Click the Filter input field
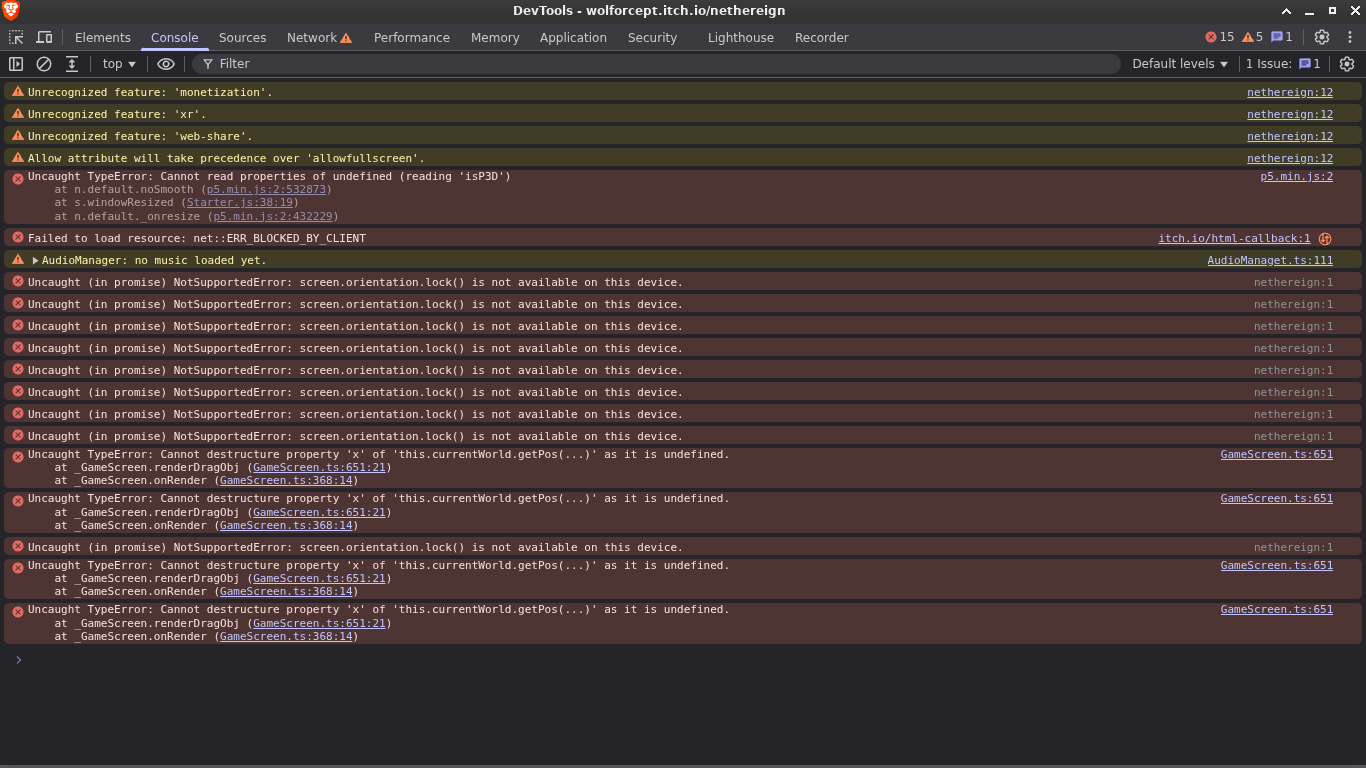Screen dimensions: 1366x768 coord(656,64)
